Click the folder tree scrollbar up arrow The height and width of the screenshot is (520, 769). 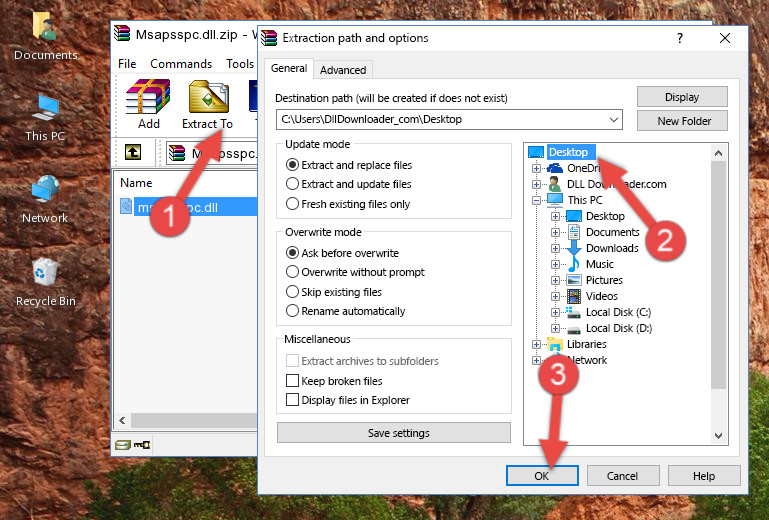tap(718, 153)
